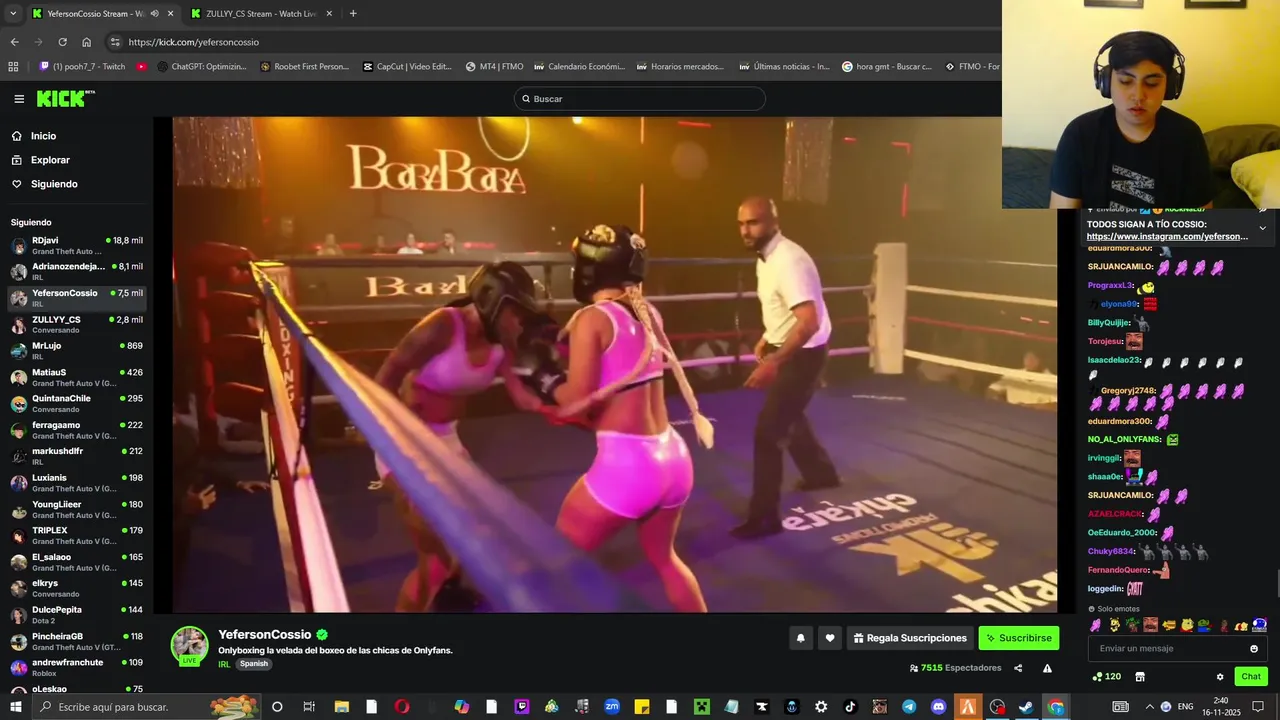1280x720 pixels.
Task: Open Adrianozendeja channel in following list
Action: pyautogui.click(x=76, y=271)
